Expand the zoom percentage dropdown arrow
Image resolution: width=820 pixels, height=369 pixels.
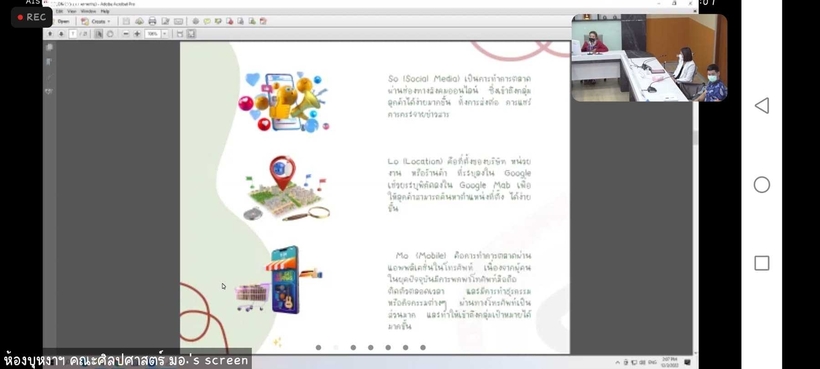tap(165, 34)
